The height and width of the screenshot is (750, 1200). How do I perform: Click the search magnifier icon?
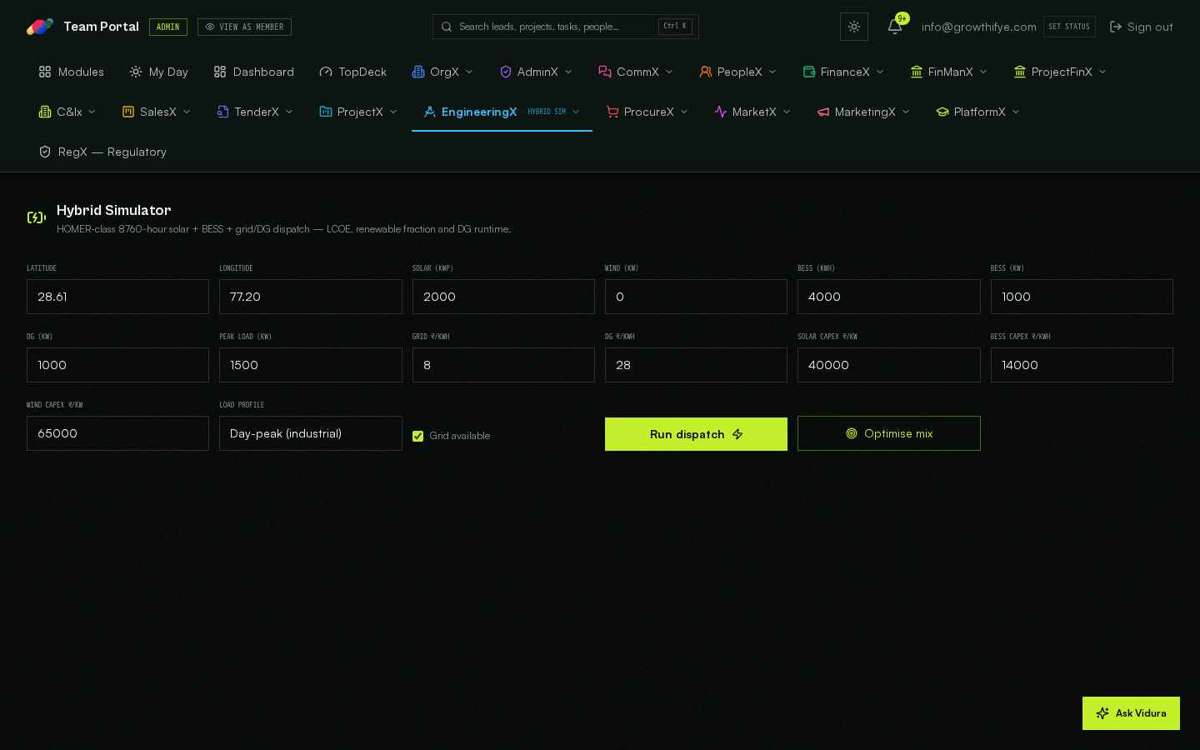447,27
